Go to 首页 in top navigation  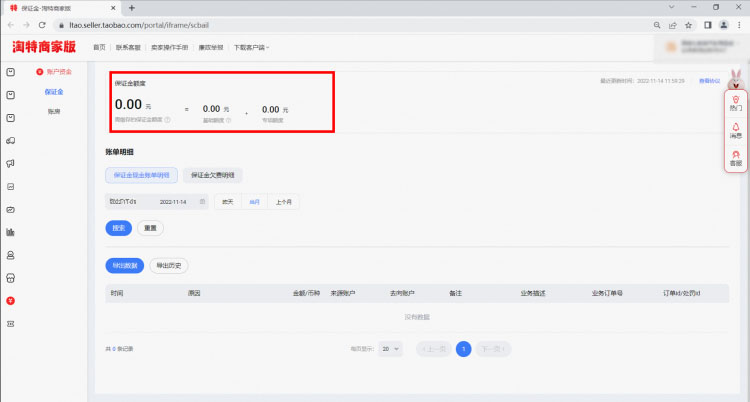pyautogui.click(x=99, y=47)
